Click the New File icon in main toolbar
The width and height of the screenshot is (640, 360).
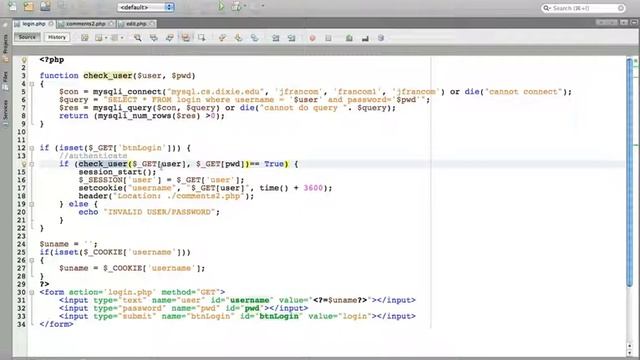click(13, 6)
